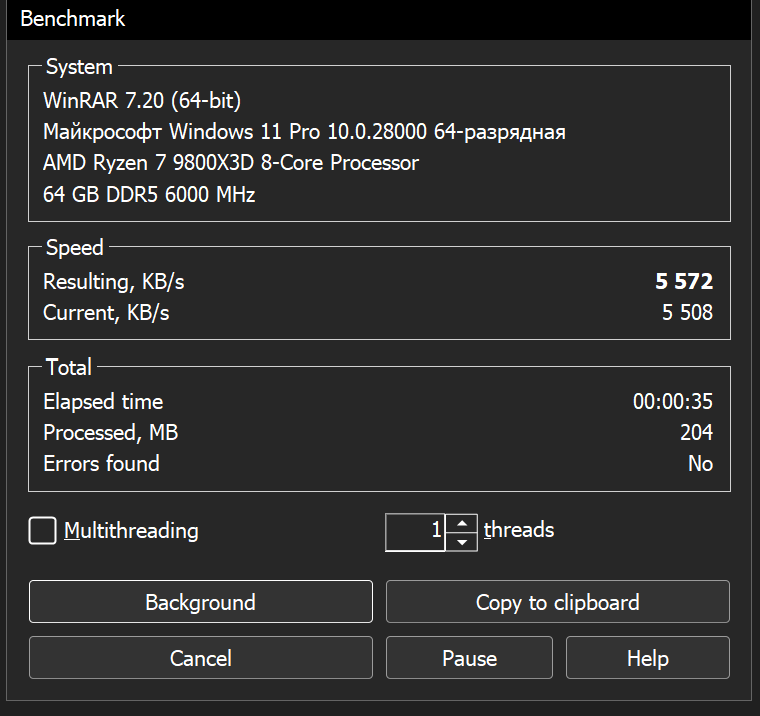Click the Errors found label
The height and width of the screenshot is (716, 760).
[101, 463]
